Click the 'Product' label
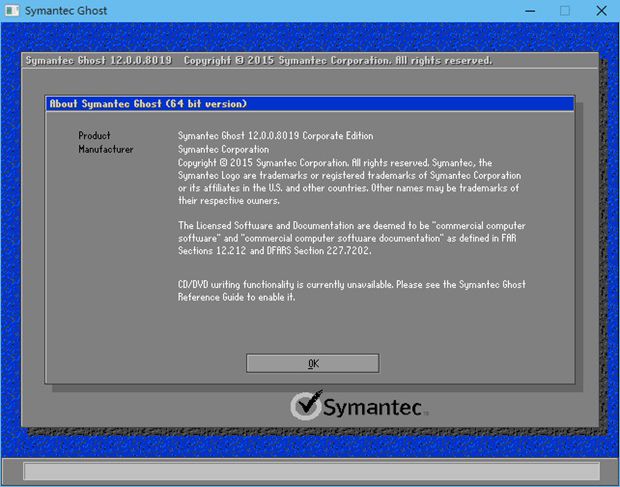Screen dimensions: 620x487 [x=94, y=136]
